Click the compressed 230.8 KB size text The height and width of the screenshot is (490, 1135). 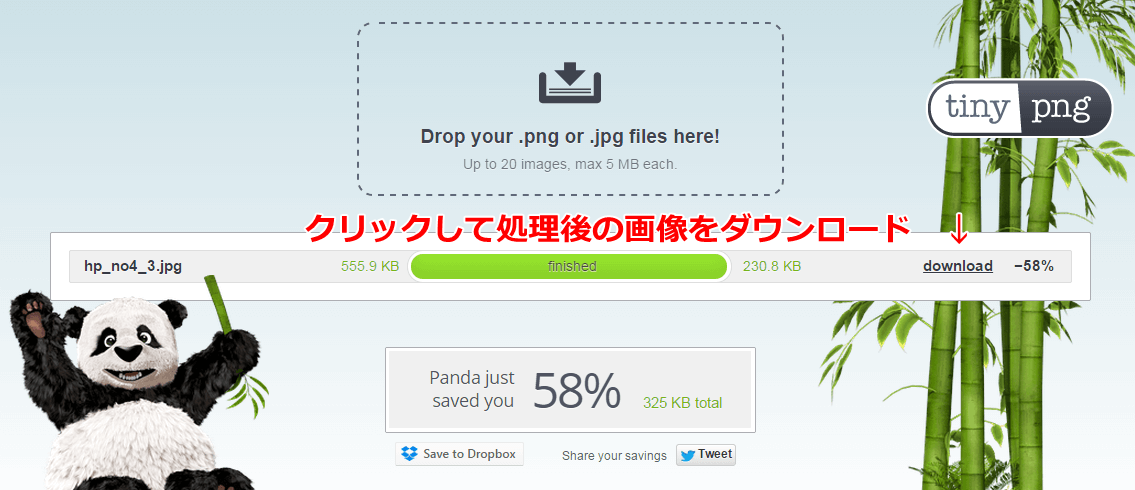point(772,266)
